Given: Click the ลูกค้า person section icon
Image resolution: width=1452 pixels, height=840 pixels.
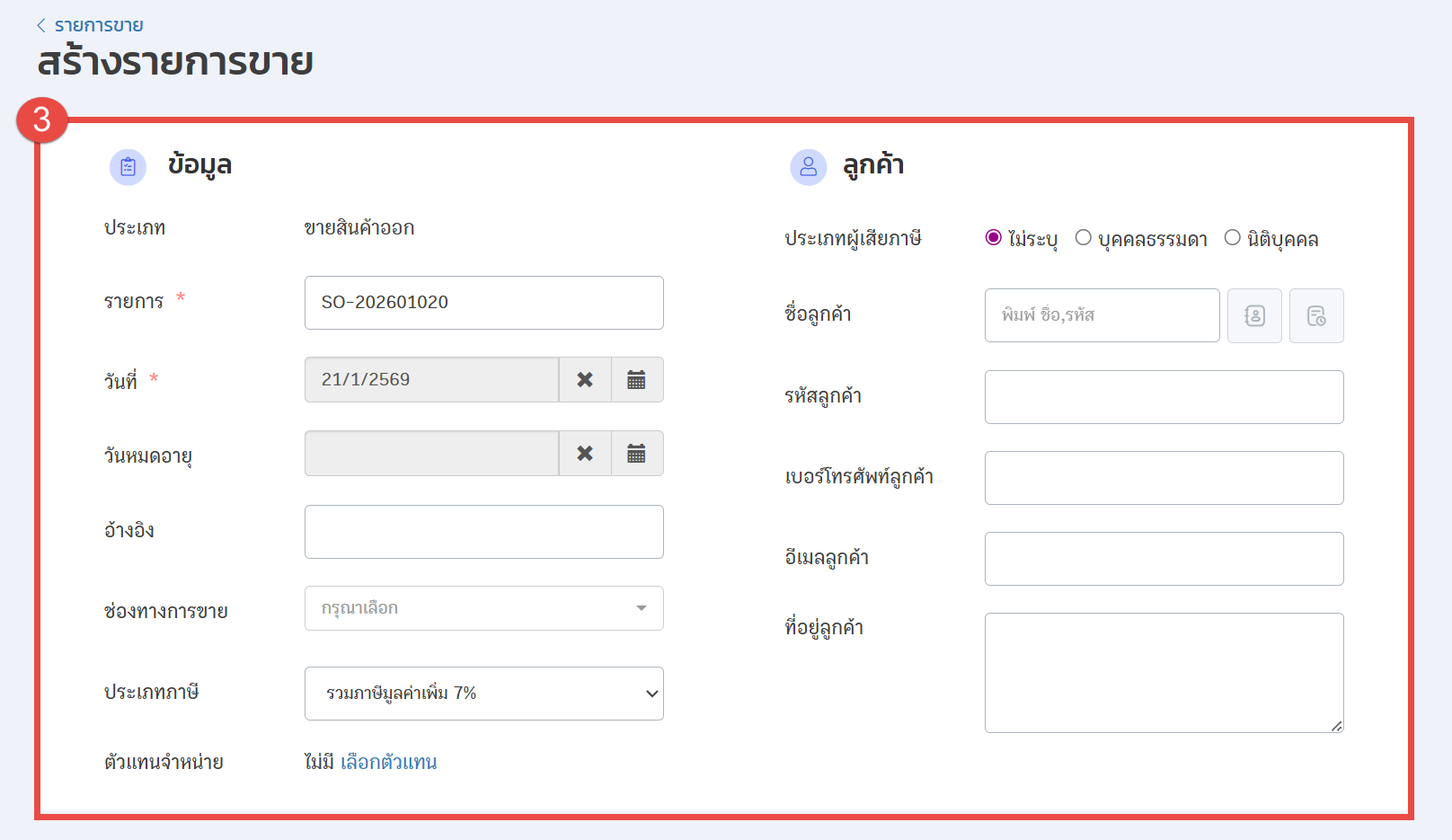Looking at the screenshot, I should [x=808, y=167].
